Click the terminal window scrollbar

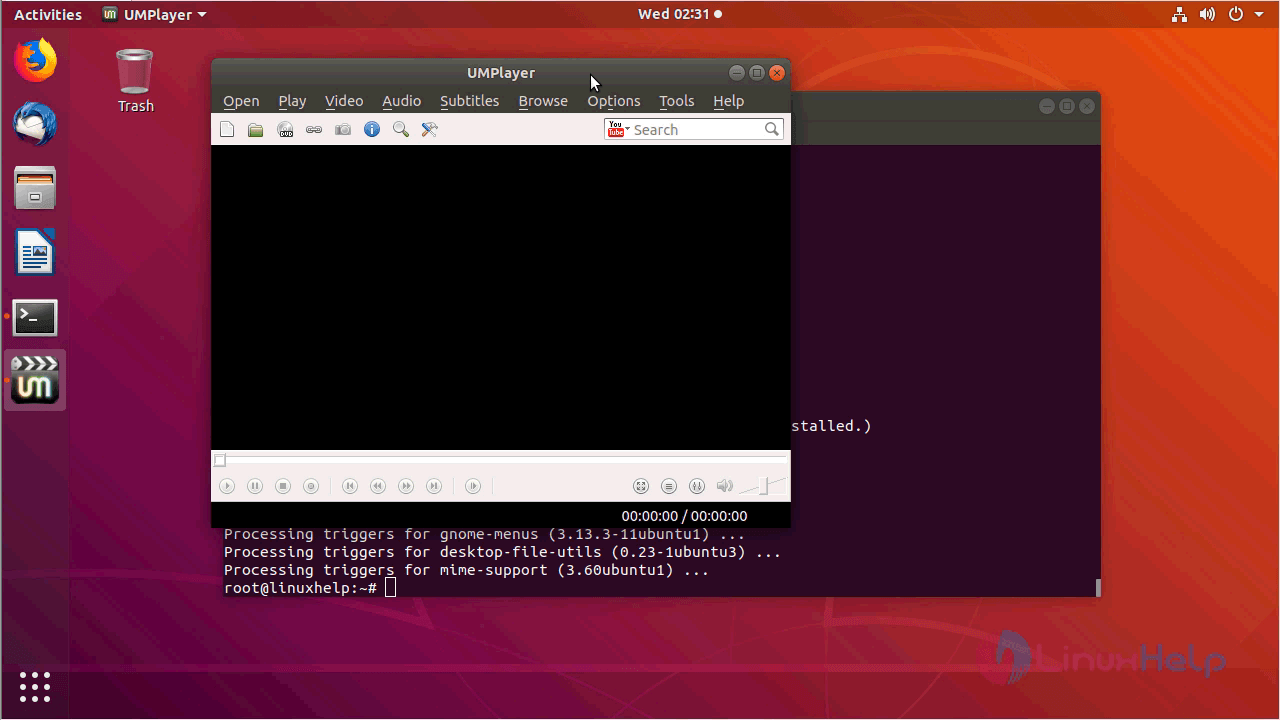tap(1097, 588)
